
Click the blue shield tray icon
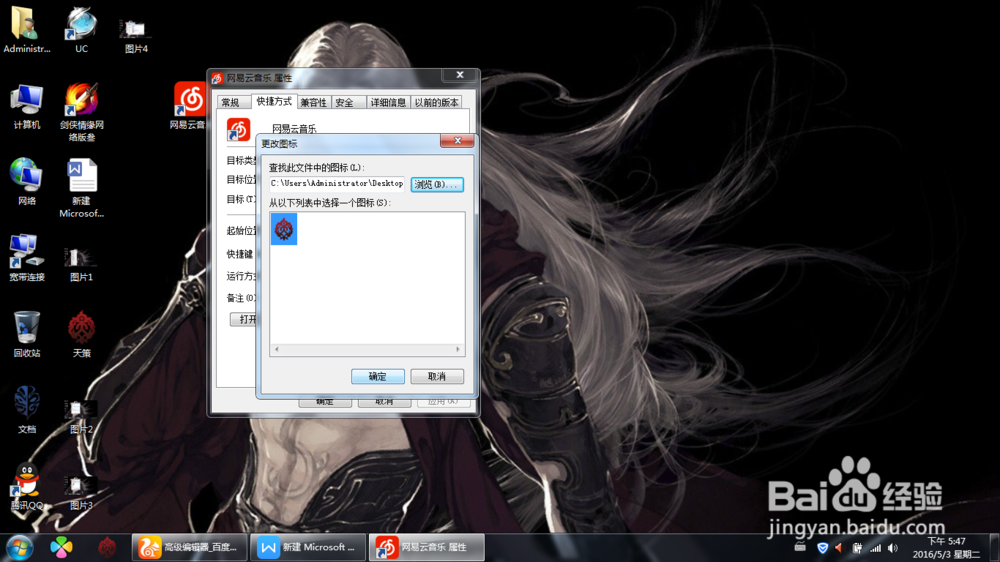pyautogui.click(x=823, y=548)
